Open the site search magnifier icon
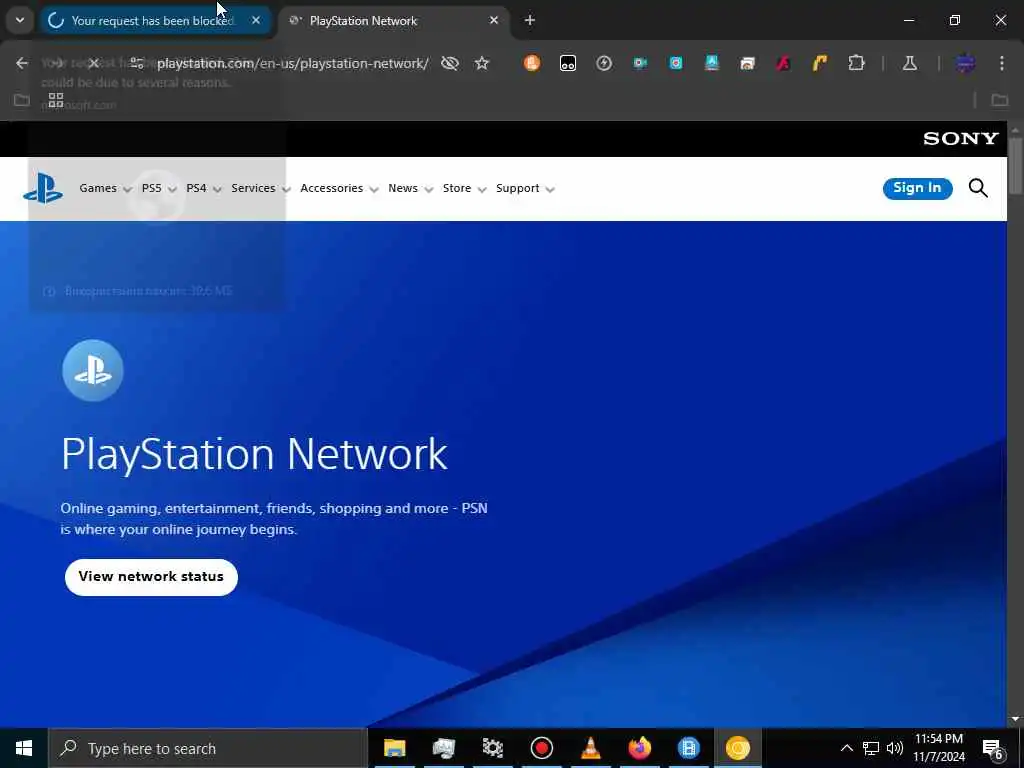 (978, 188)
